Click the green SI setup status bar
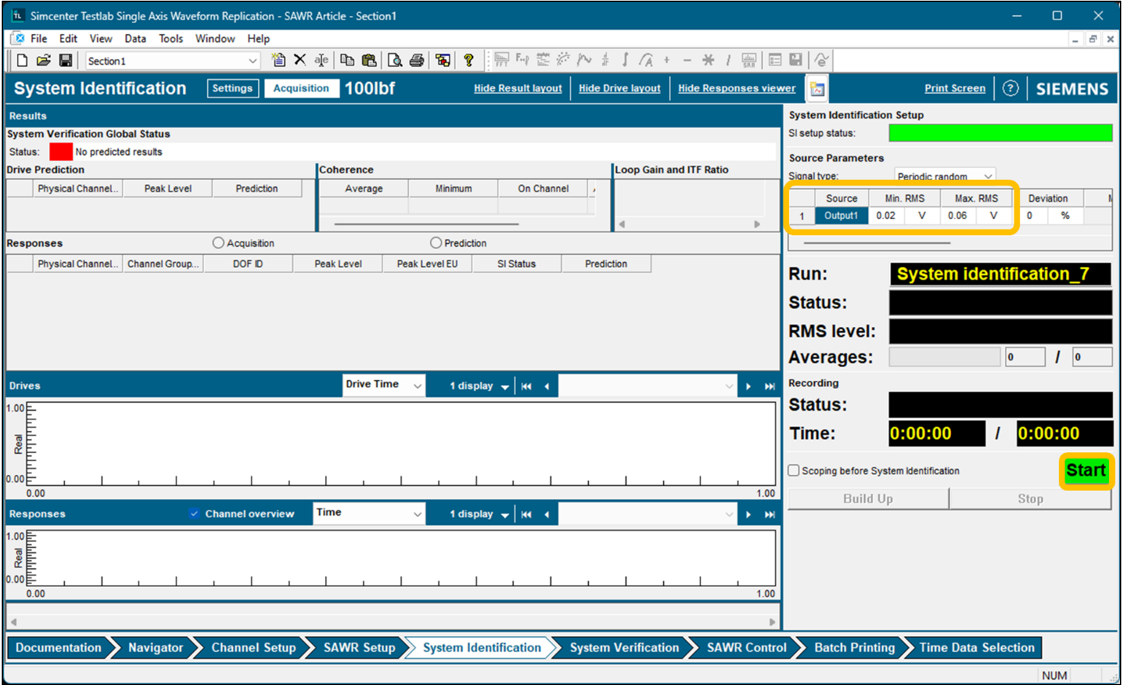This screenshot has height=685, width=1122. [x=1000, y=133]
